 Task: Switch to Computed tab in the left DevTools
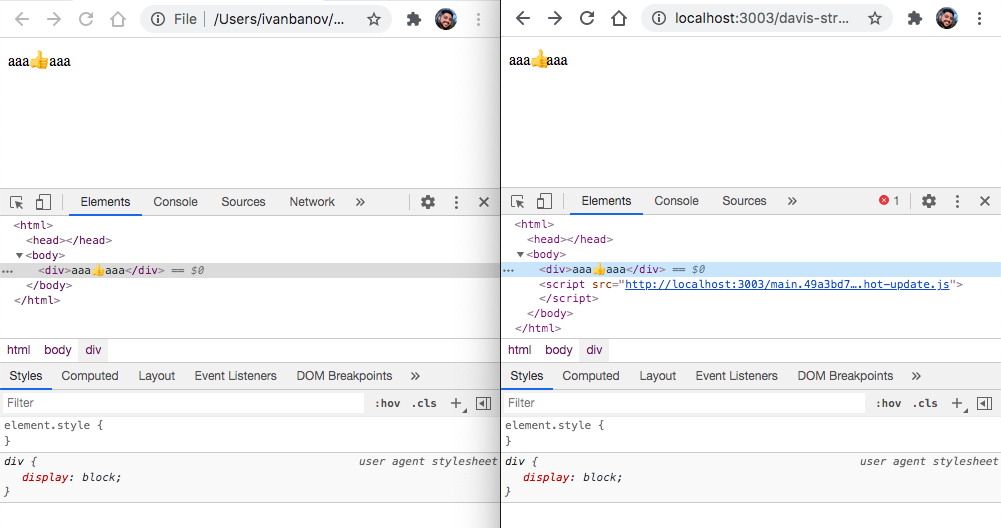click(90, 376)
